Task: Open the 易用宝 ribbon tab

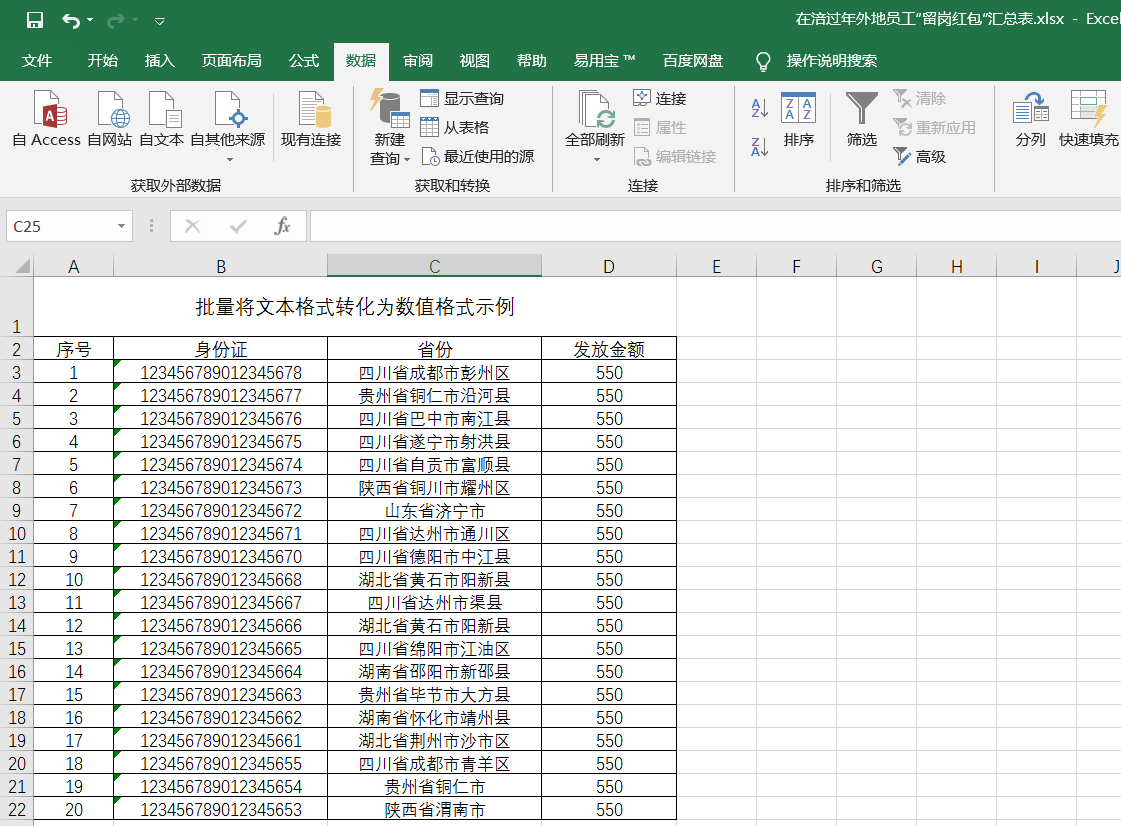Action: pyautogui.click(x=604, y=61)
